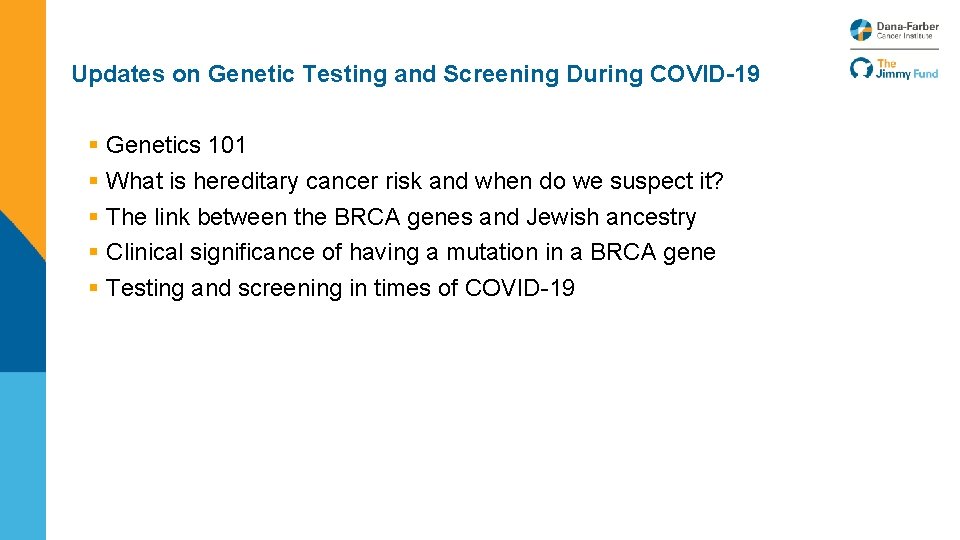Select the Genetics 101 bullet text
The height and width of the screenshot is (540, 960).
click(x=175, y=145)
